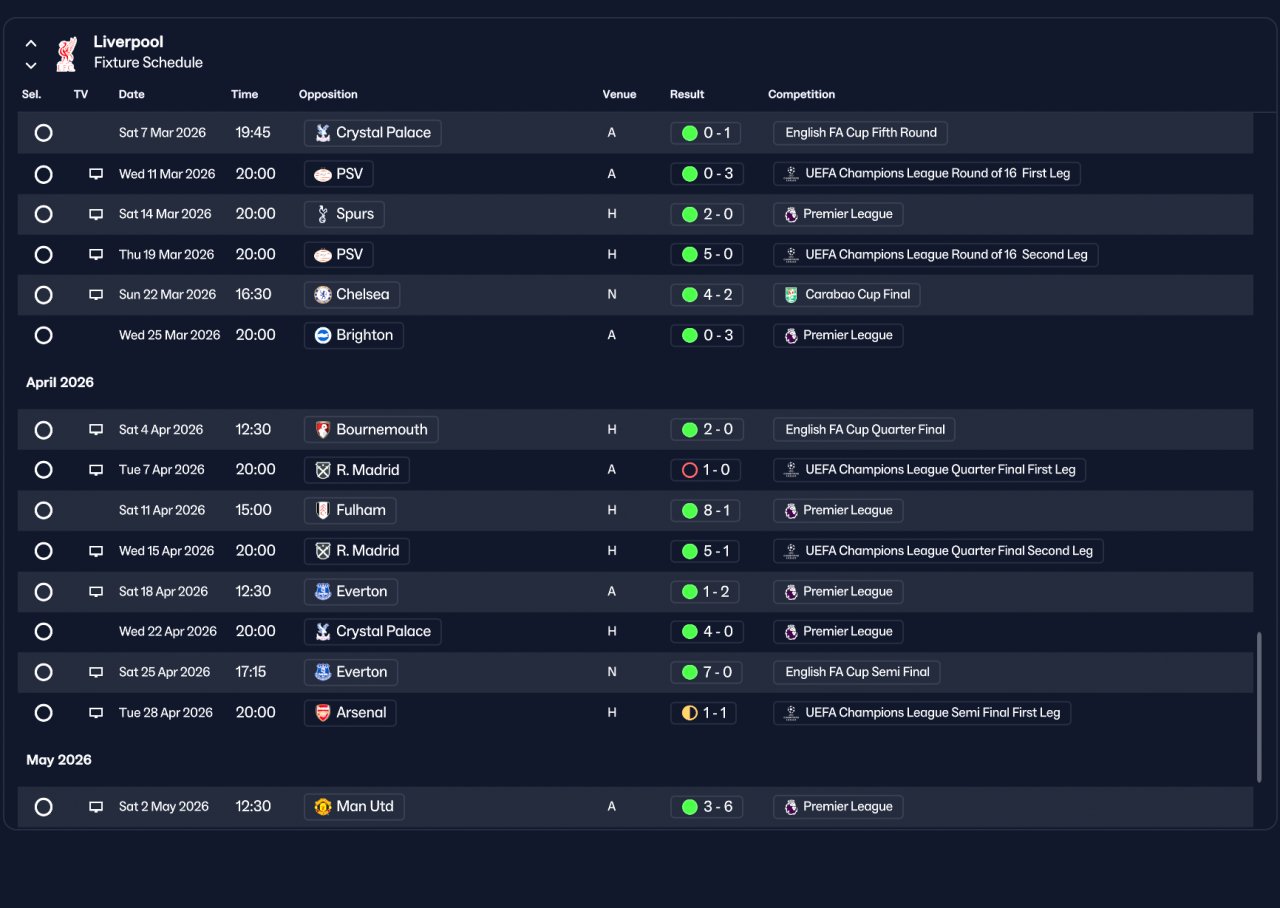Click the up chevron next to Liverpool
This screenshot has width=1280, height=908.
31,44
